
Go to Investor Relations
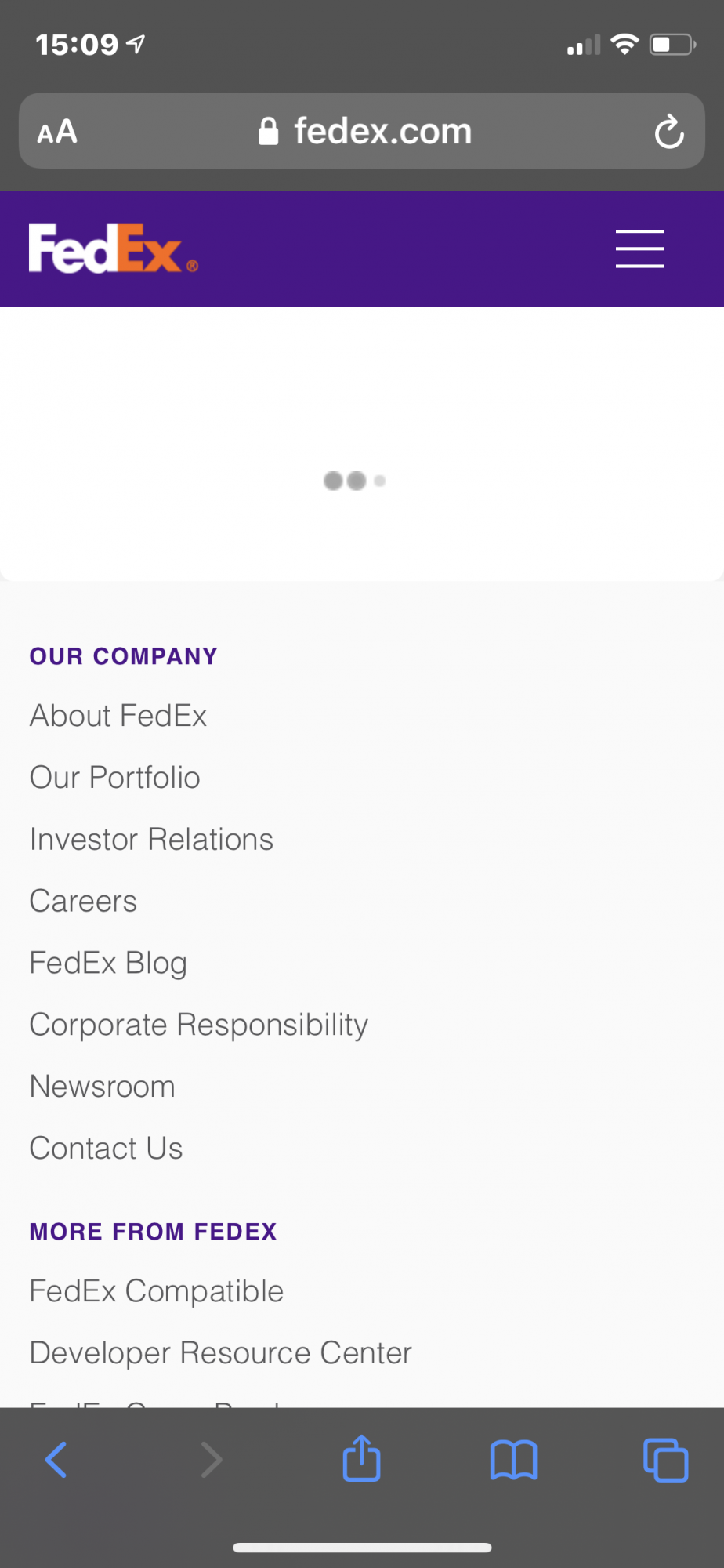[151, 840]
